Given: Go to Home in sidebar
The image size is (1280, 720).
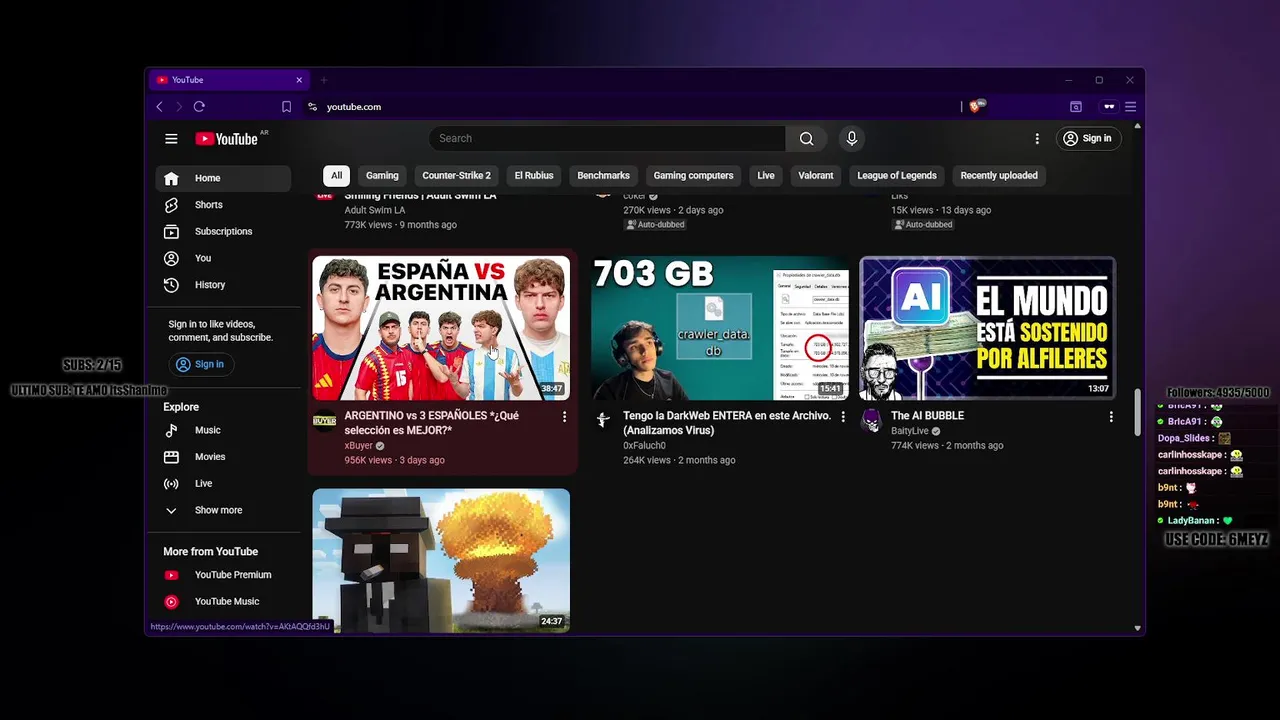Looking at the screenshot, I should point(223,178).
